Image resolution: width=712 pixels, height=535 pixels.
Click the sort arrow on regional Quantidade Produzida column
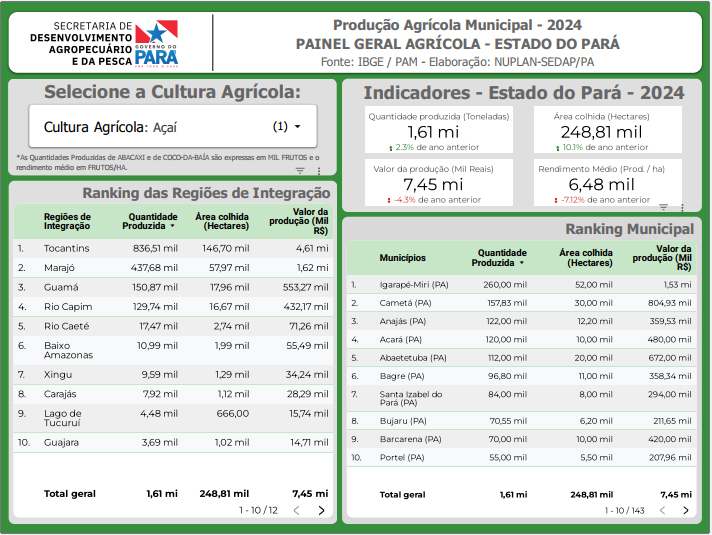tap(172, 227)
